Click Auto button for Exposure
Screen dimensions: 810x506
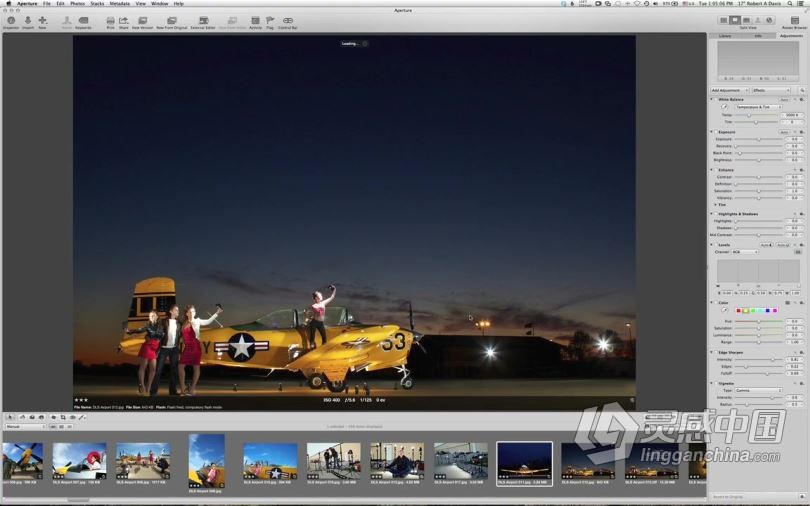coord(784,132)
